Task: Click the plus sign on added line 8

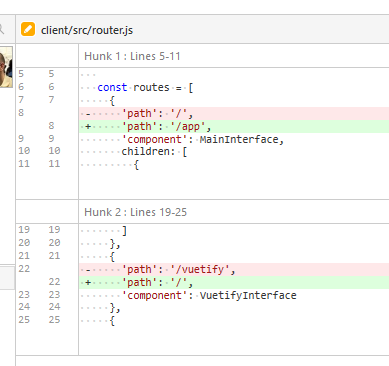Action: tap(88, 127)
